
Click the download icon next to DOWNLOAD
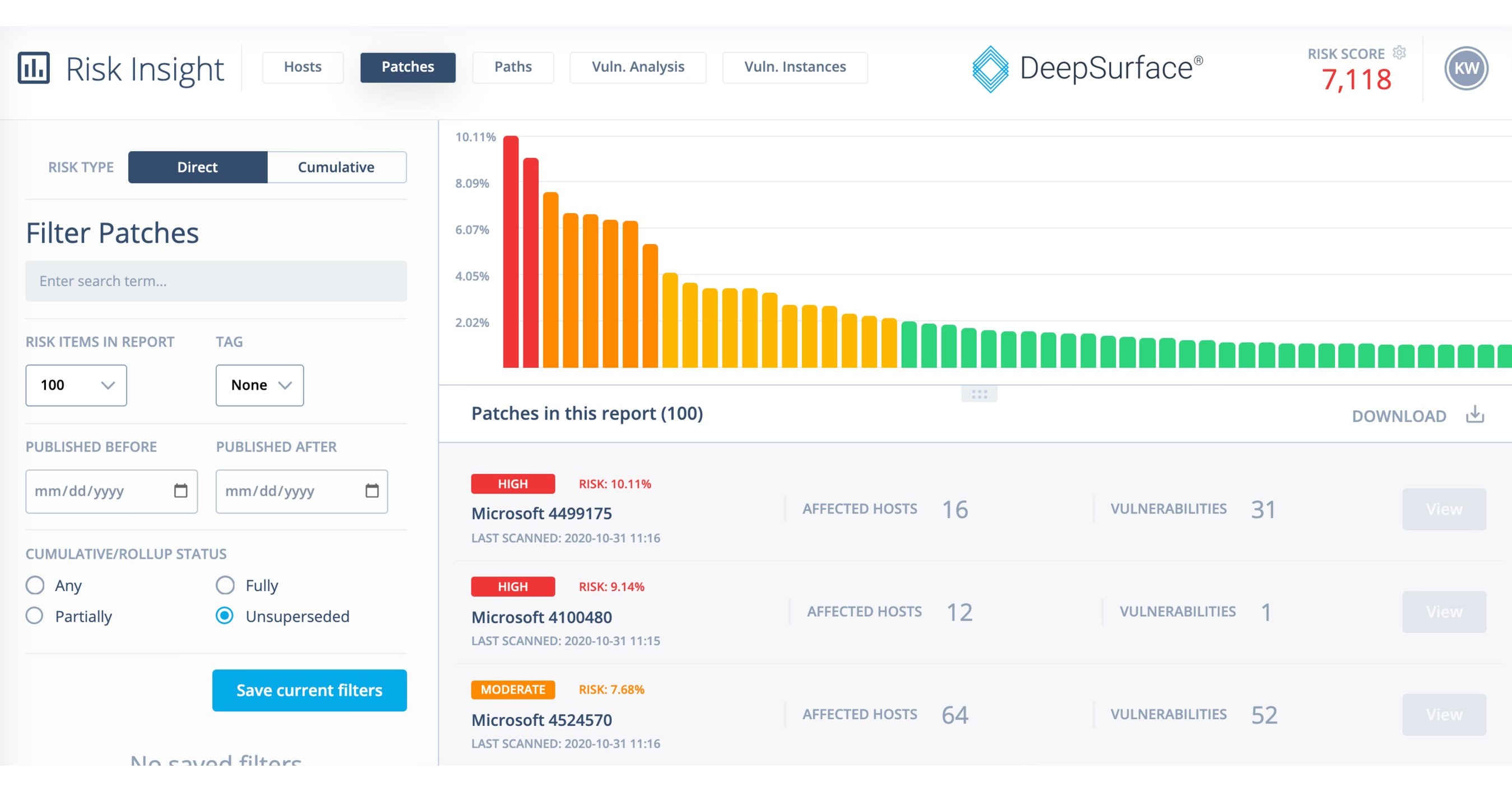coord(1474,416)
